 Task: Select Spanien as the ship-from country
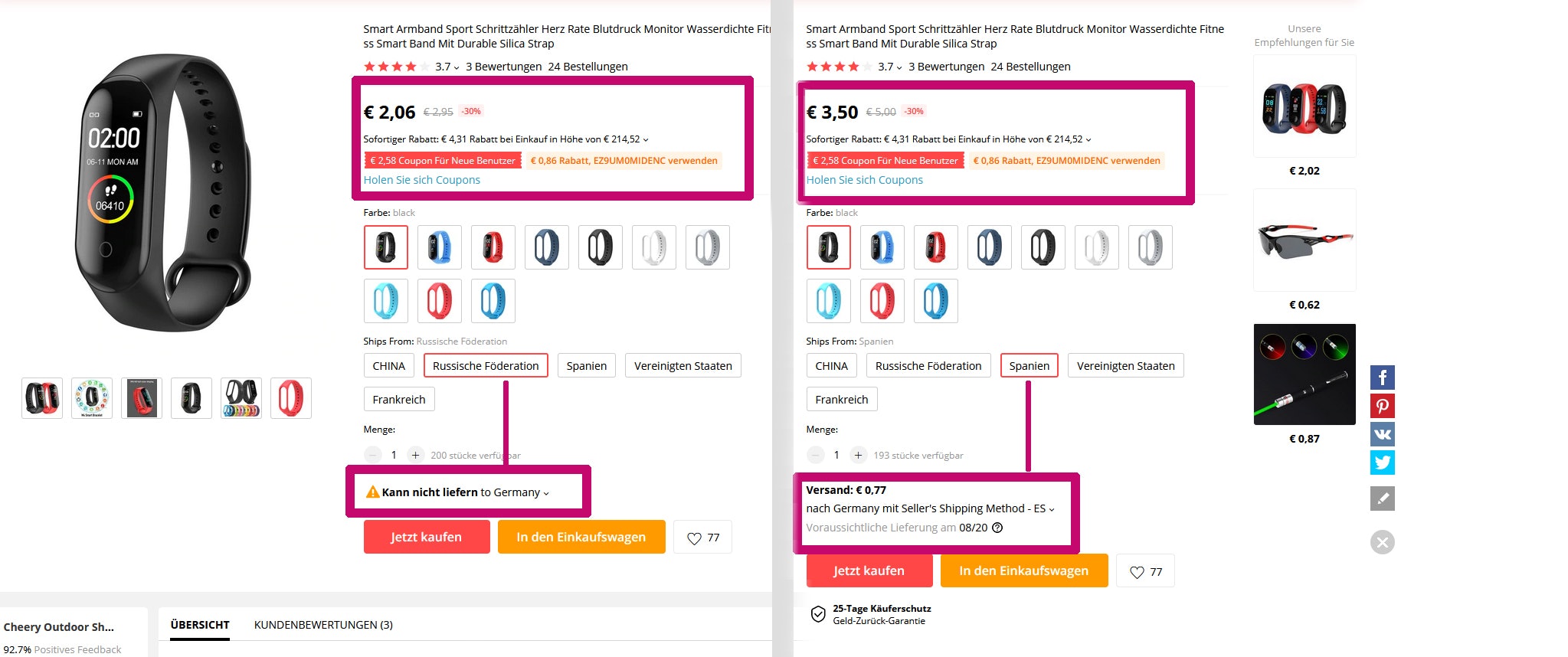(x=1029, y=365)
